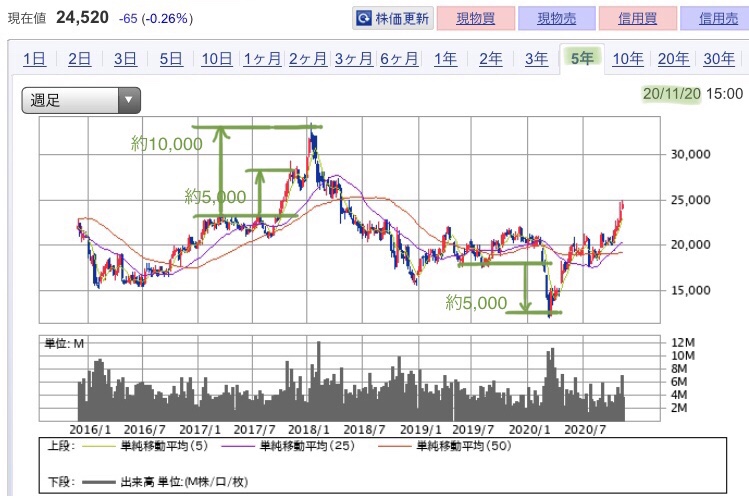Open 信用売 margin sell order
The height and width of the screenshot is (496, 749).
click(x=715, y=19)
